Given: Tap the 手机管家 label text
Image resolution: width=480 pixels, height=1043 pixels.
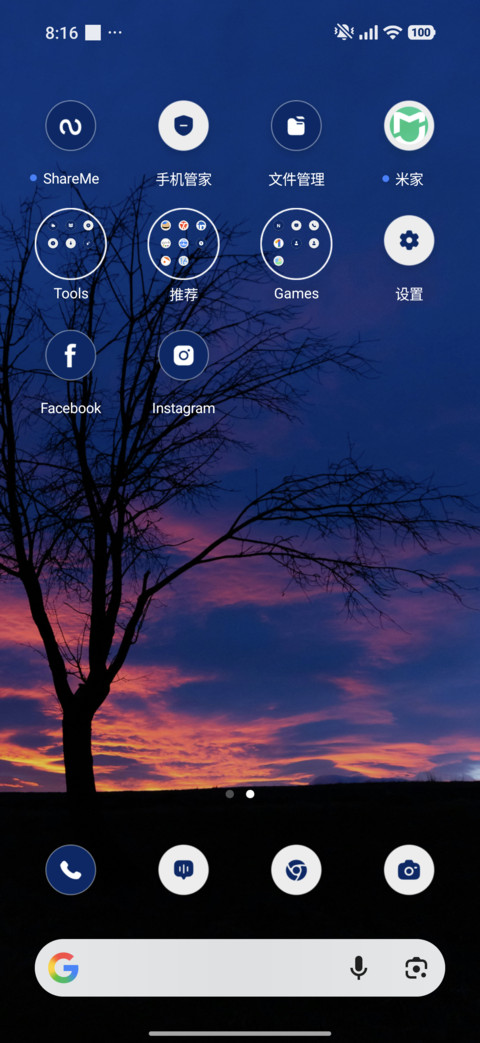Looking at the screenshot, I should pos(183,179).
